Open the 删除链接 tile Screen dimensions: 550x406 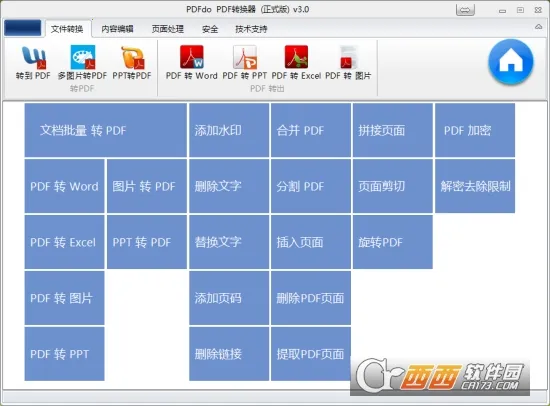point(229,354)
